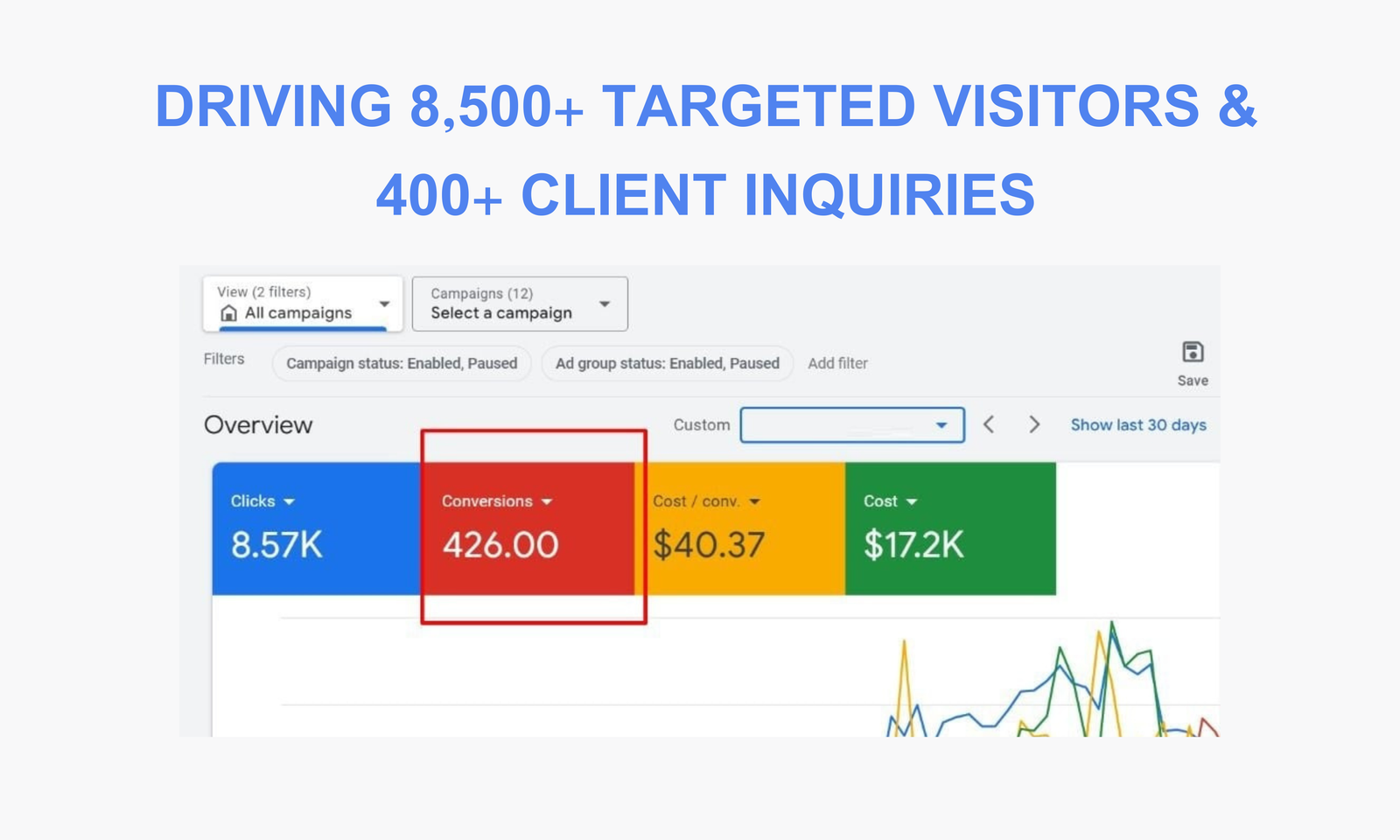Open the View All campaigns dropdown arrow
Viewport: 1400px width, 840px height.
point(384,304)
